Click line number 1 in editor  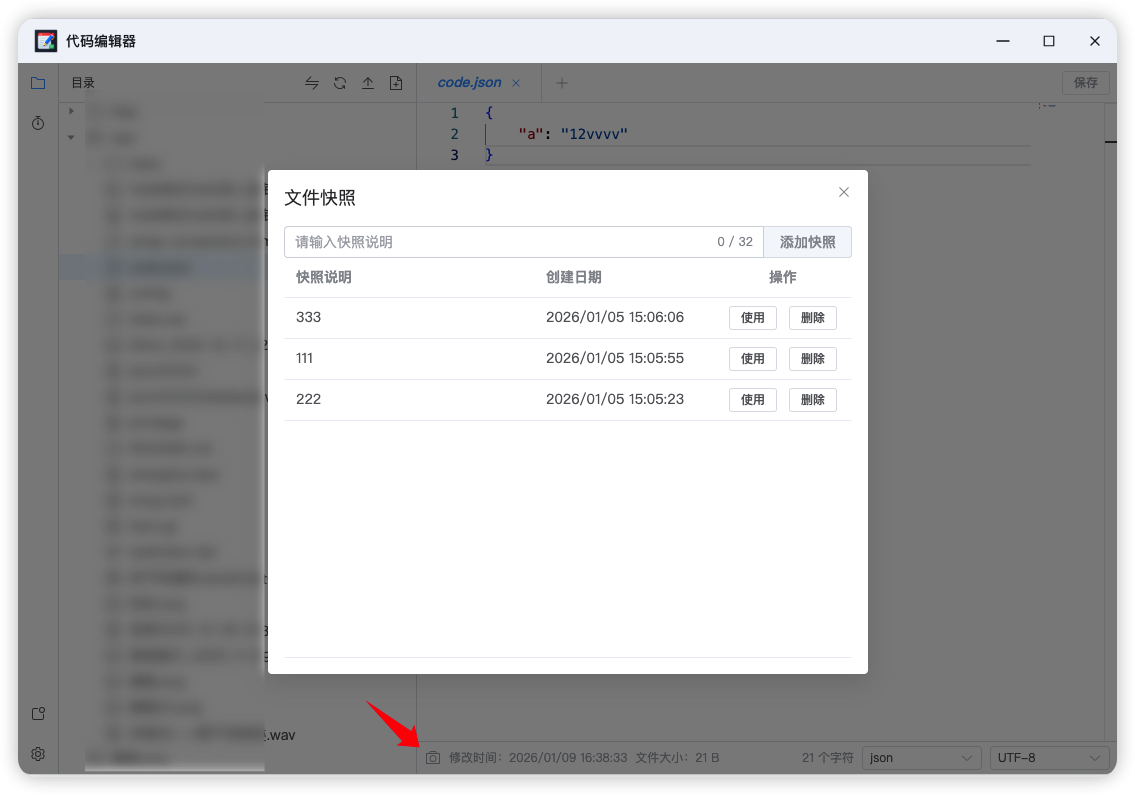pyautogui.click(x=454, y=113)
